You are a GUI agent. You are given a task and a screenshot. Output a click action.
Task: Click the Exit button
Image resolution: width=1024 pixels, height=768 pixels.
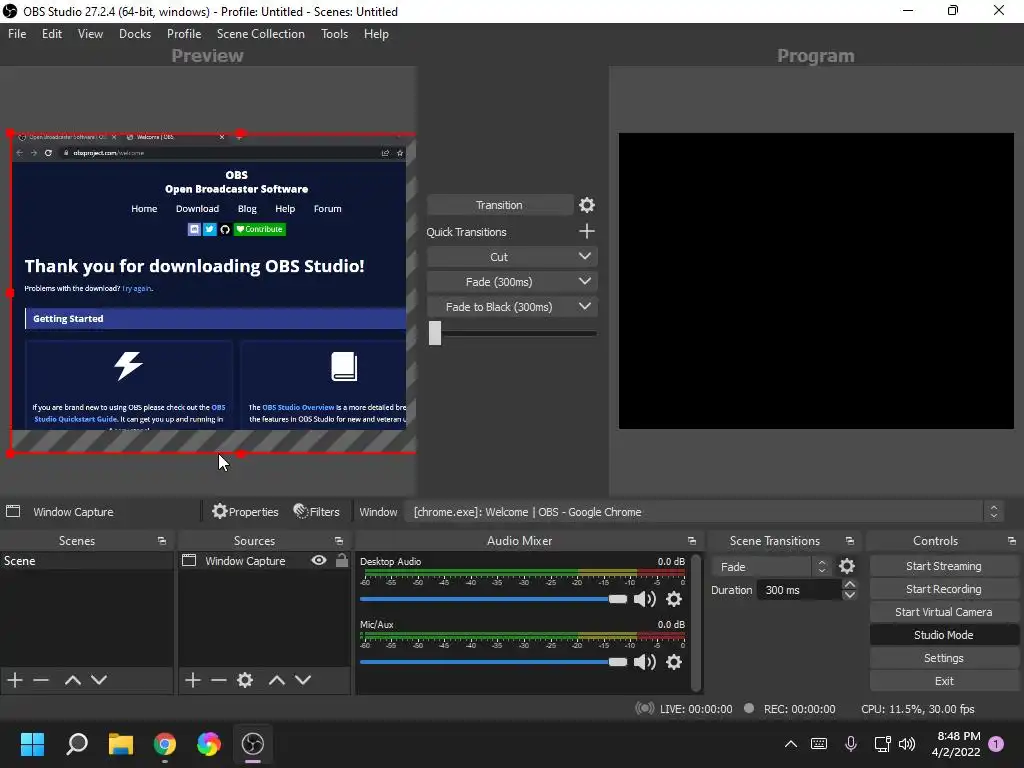[x=944, y=680]
